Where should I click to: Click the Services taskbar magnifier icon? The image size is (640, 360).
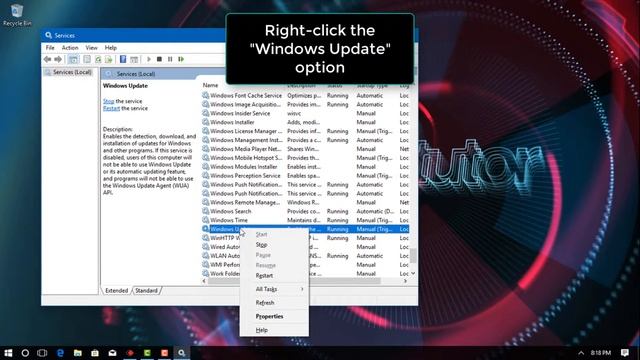click(x=182, y=353)
